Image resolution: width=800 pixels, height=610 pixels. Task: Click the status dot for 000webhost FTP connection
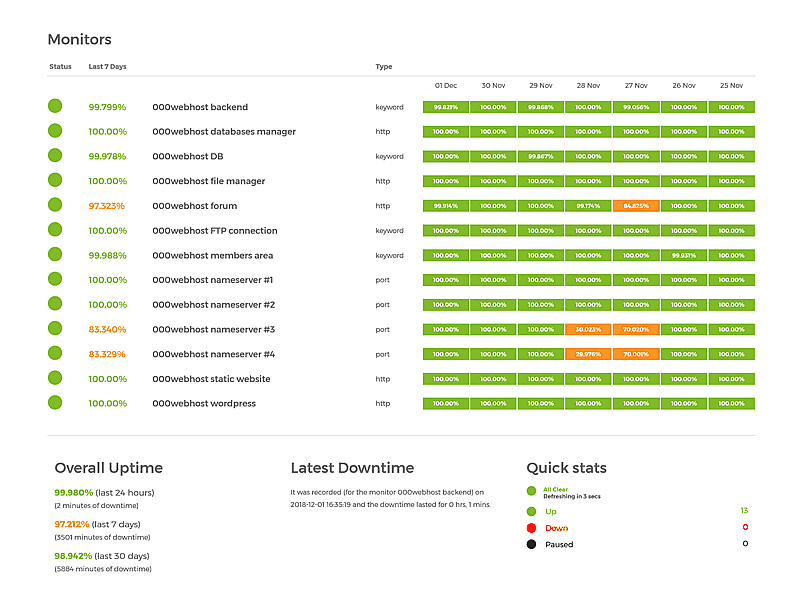point(55,230)
